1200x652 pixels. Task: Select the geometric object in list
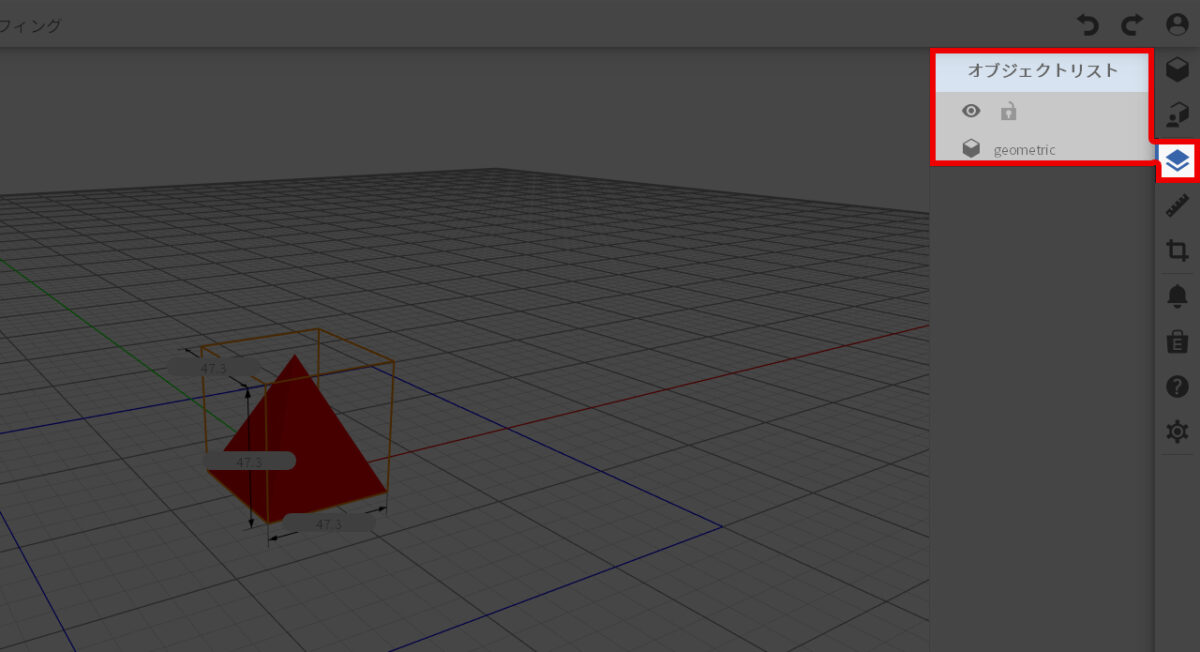click(1024, 150)
